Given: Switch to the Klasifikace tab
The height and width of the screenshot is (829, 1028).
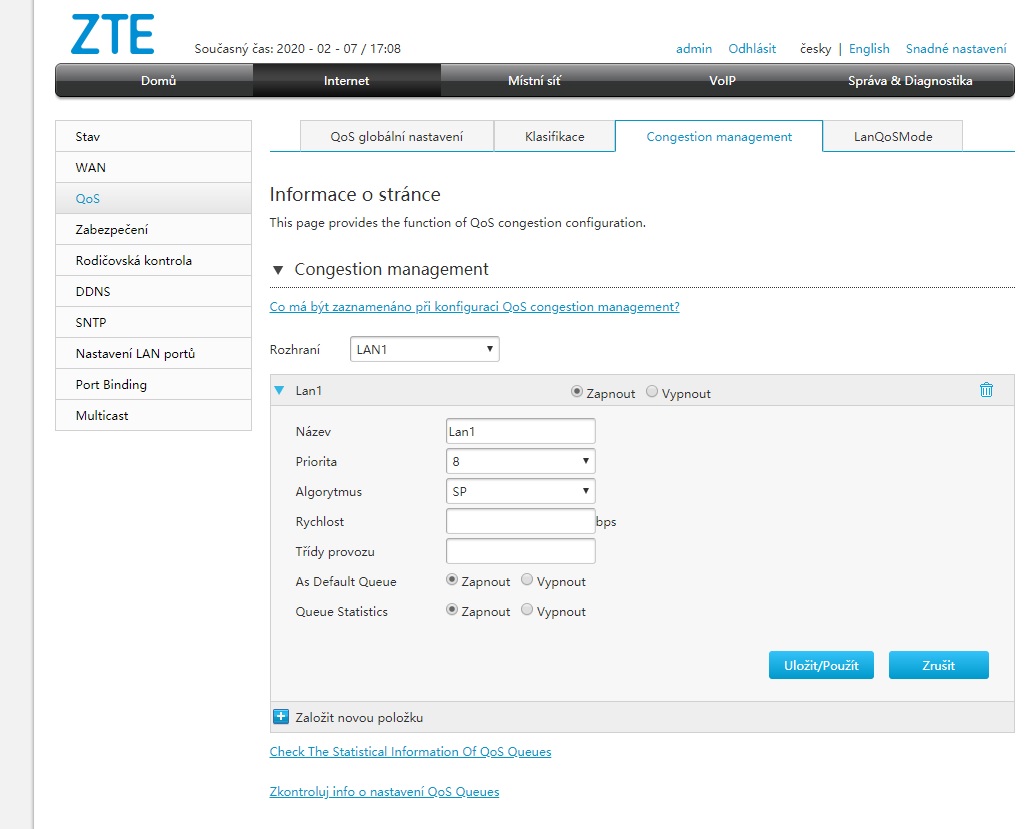Looking at the screenshot, I should [x=554, y=137].
